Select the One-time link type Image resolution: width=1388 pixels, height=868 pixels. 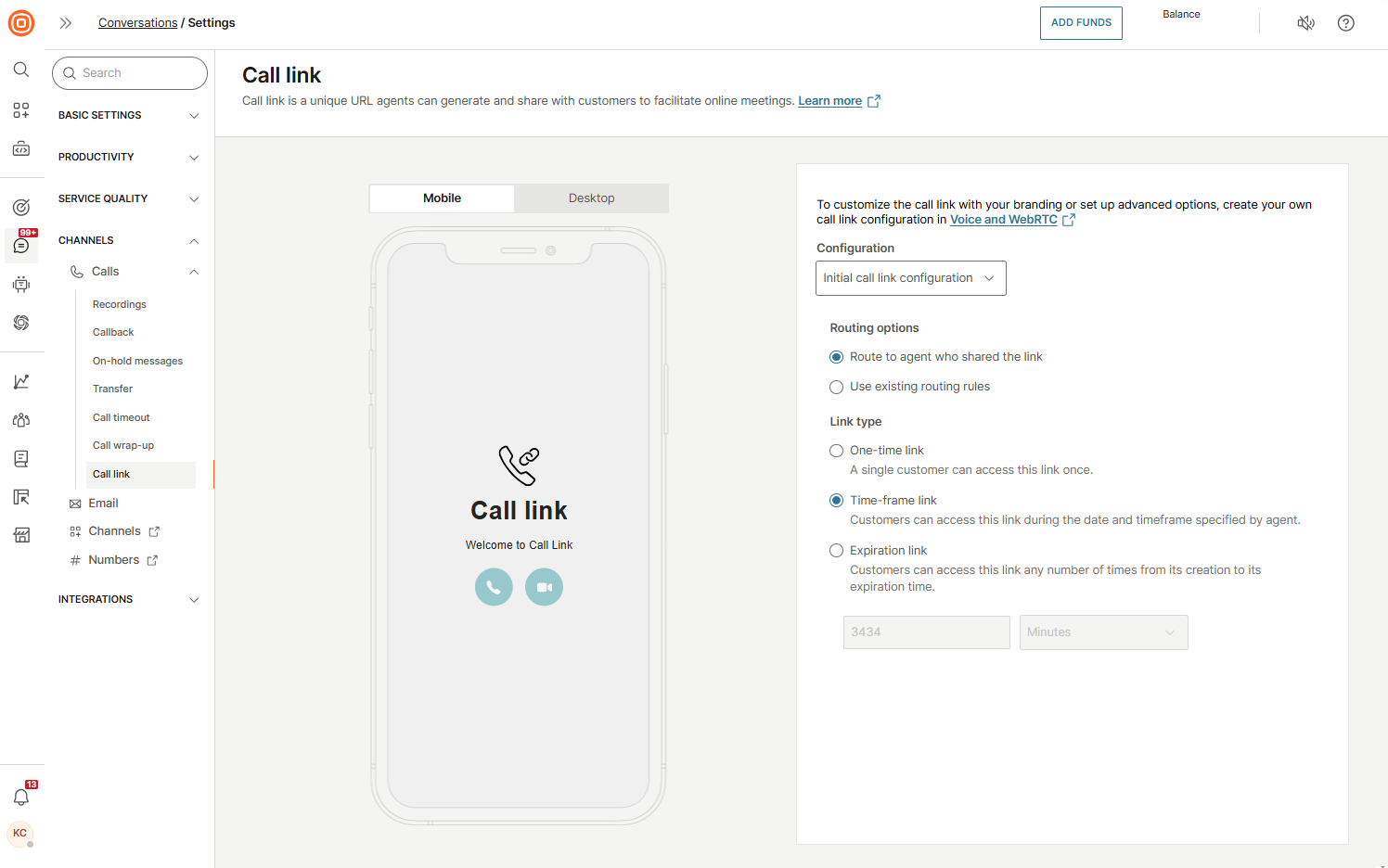click(x=836, y=450)
